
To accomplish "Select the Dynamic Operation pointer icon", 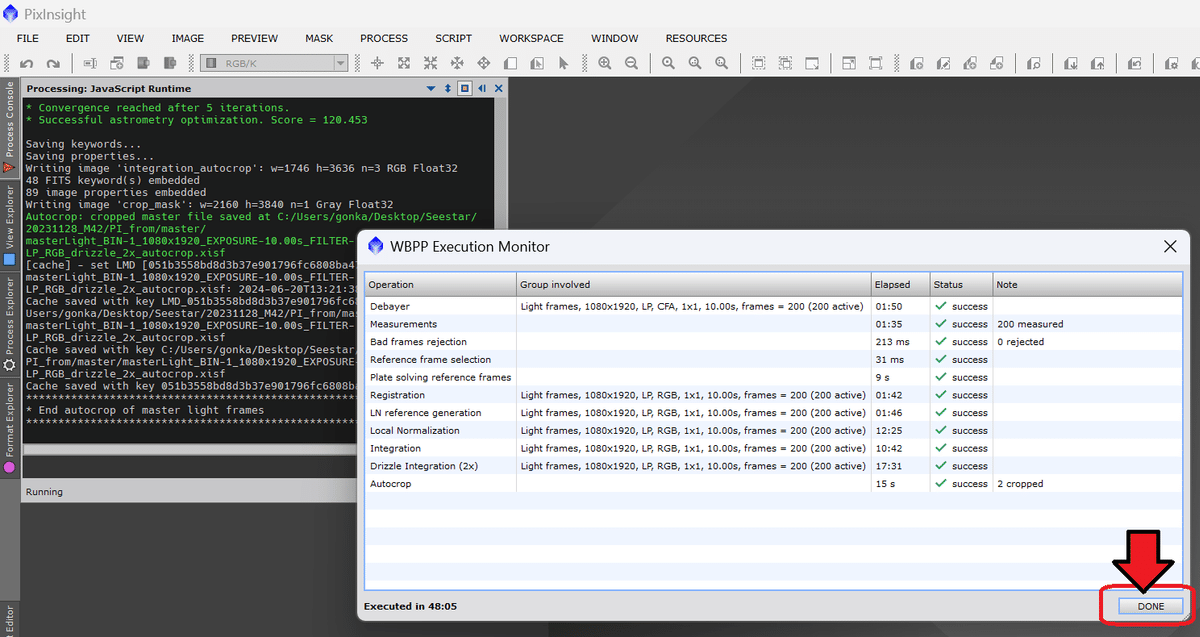I will pos(563,63).
